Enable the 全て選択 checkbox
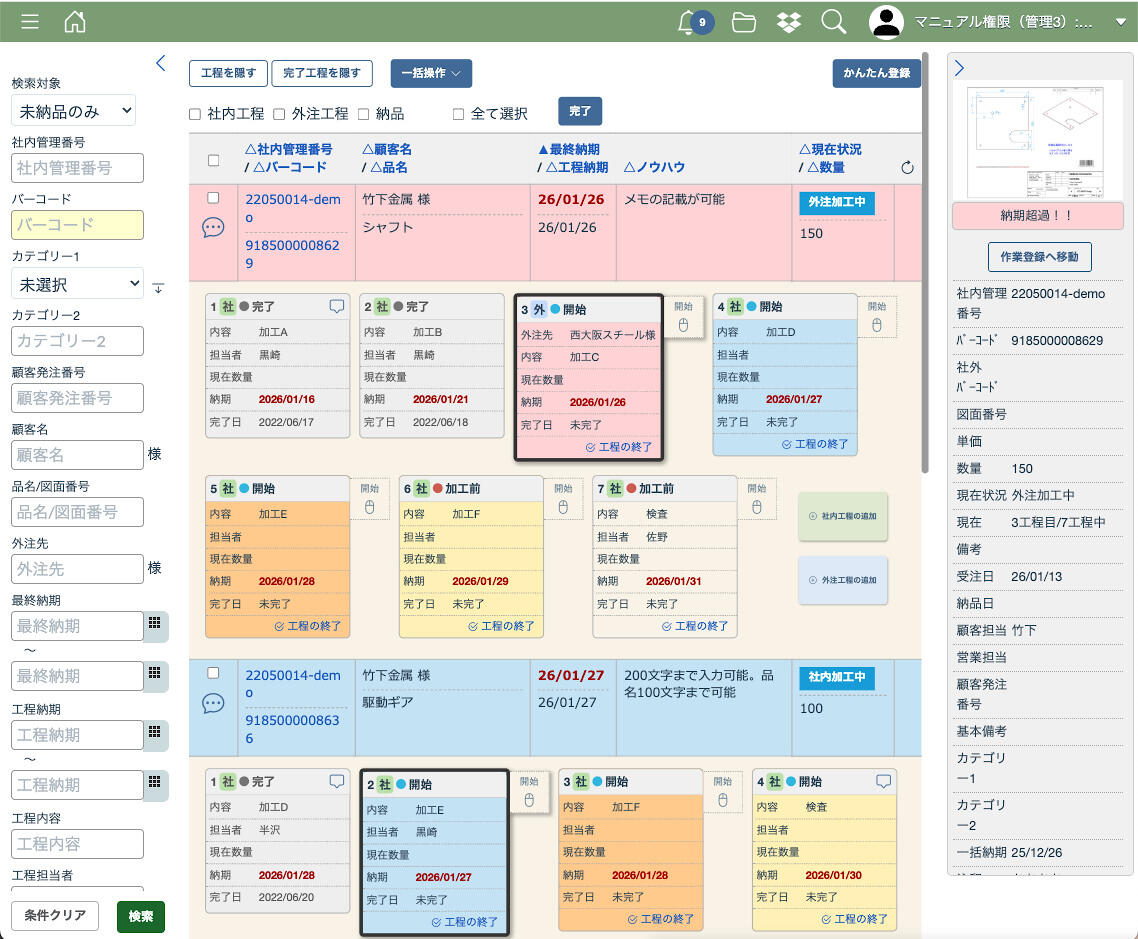1138x939 pixels. point(459,114)
